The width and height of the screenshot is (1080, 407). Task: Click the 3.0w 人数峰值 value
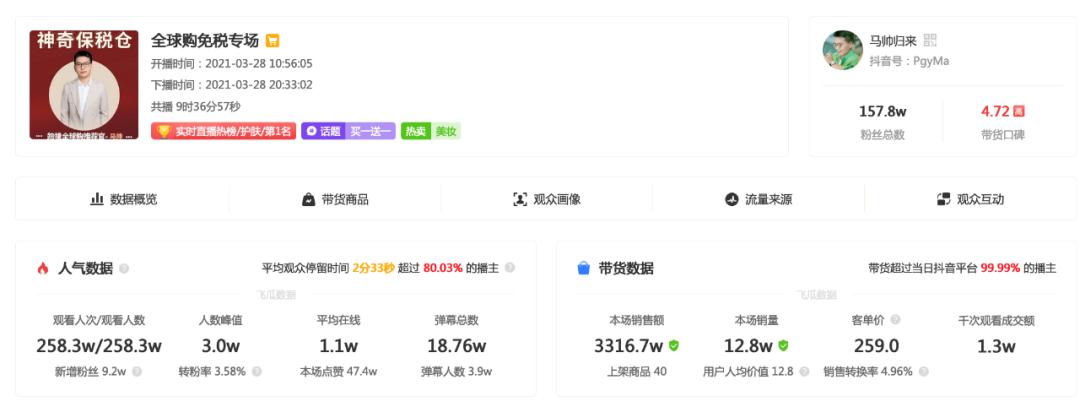220,346
